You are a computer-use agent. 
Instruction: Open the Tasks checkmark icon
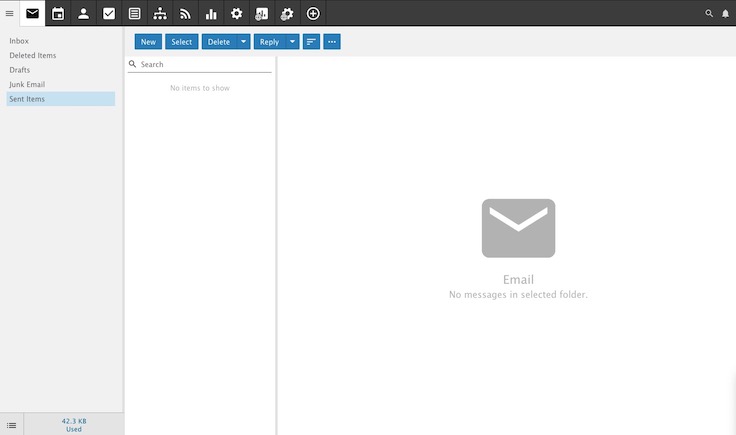pyautogui.click(x=109, y=13)
